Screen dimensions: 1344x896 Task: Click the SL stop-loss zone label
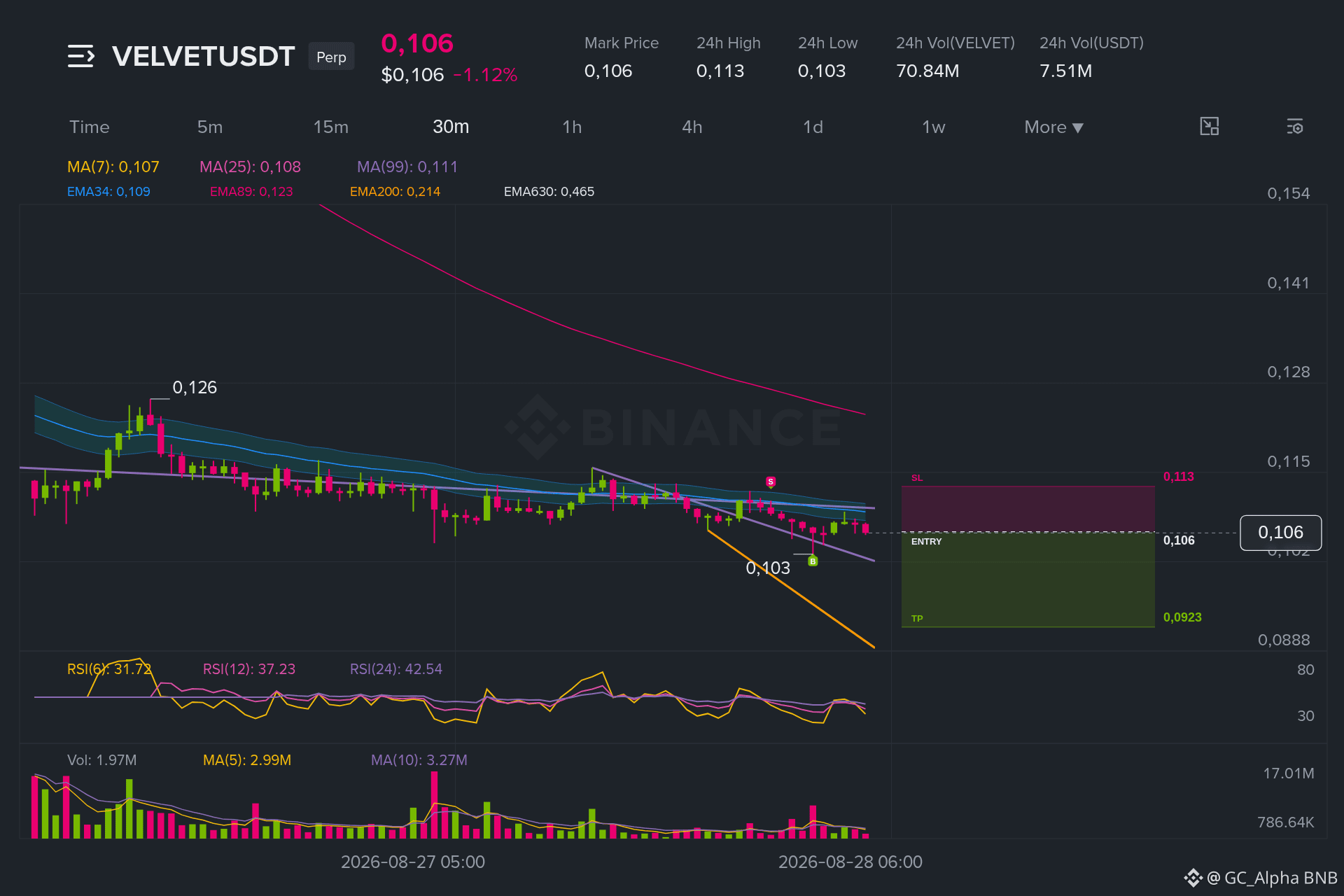[x=917, y=478]
